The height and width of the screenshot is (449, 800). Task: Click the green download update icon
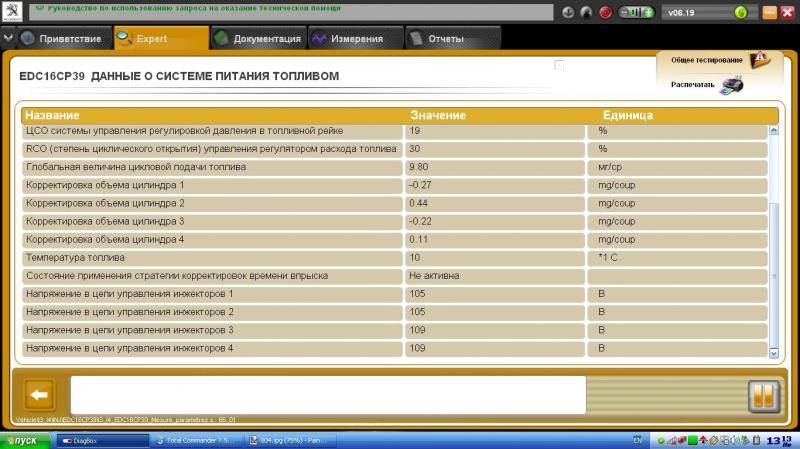(741, 13)
